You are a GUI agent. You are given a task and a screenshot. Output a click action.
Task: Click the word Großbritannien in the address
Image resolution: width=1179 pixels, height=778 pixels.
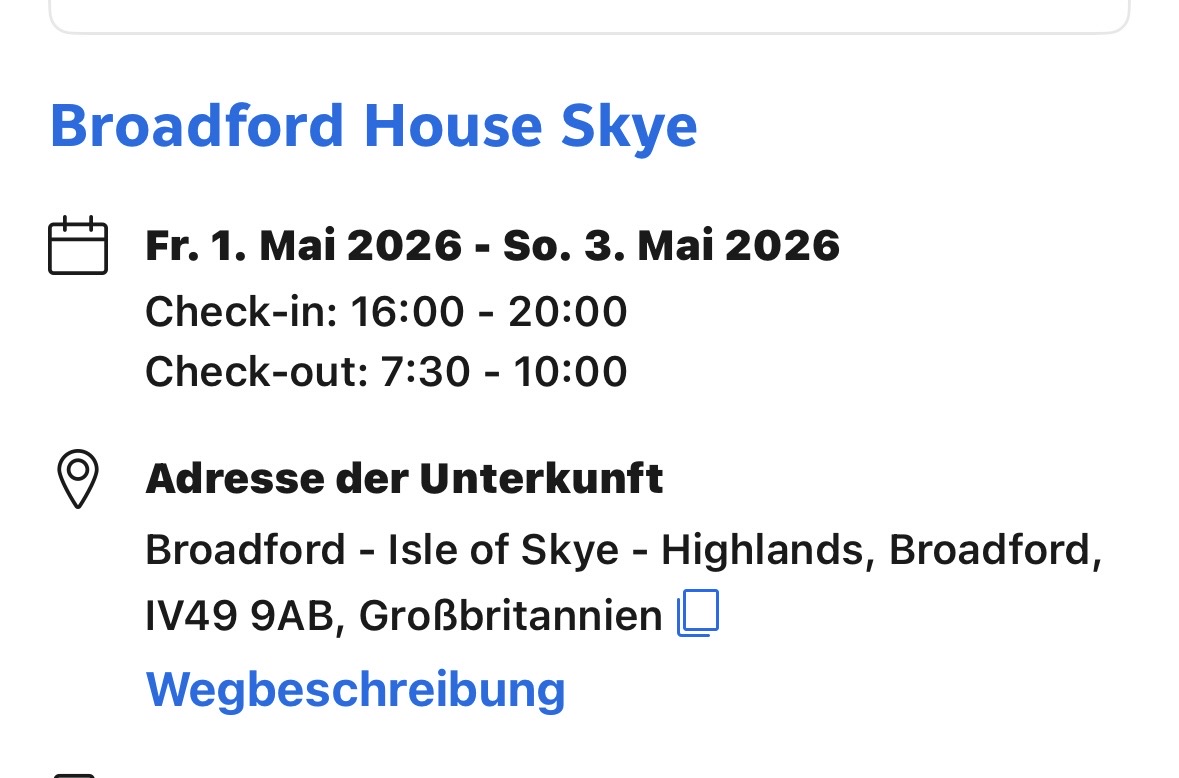511,616
